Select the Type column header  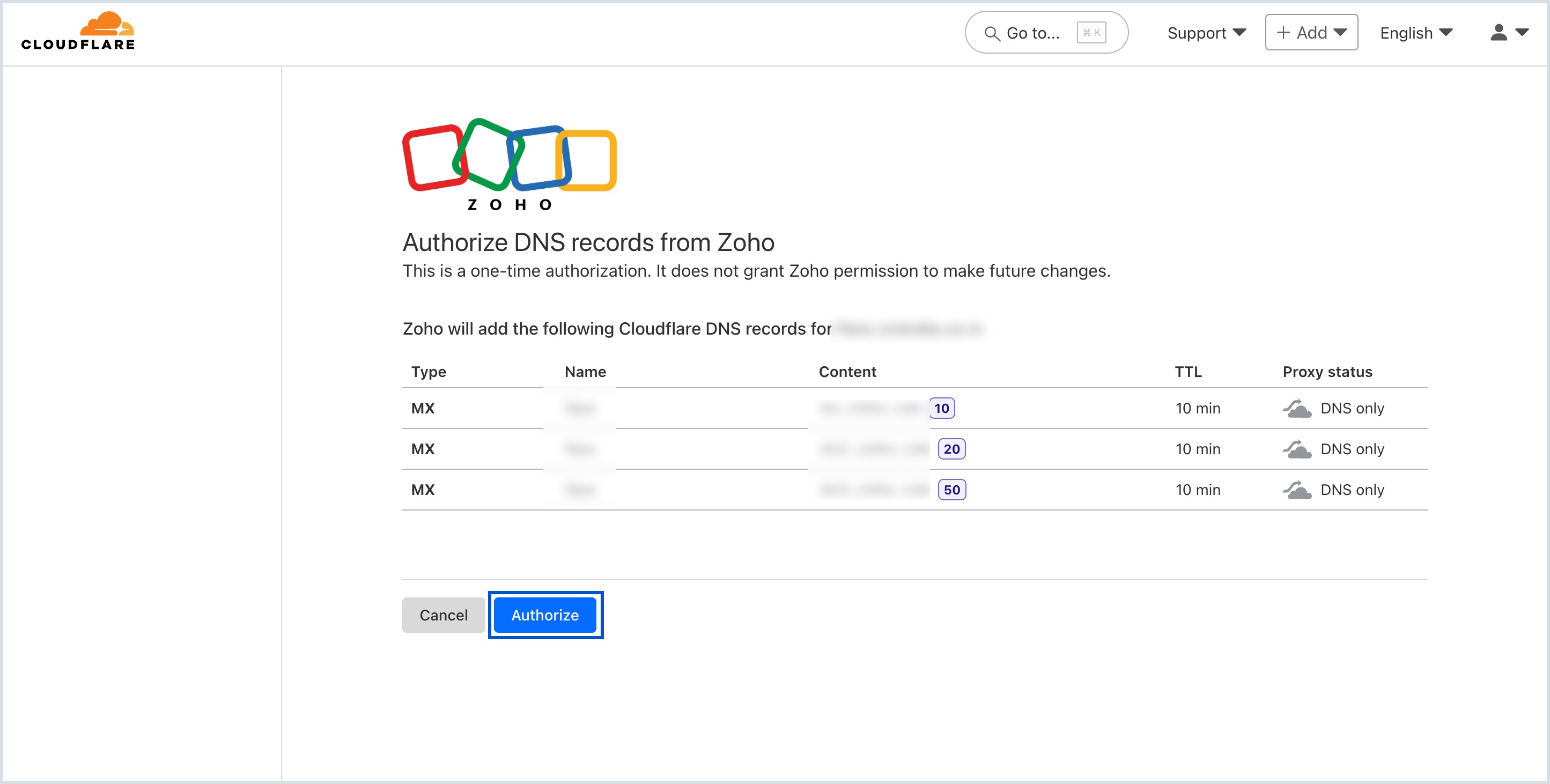tap(429, 372)
